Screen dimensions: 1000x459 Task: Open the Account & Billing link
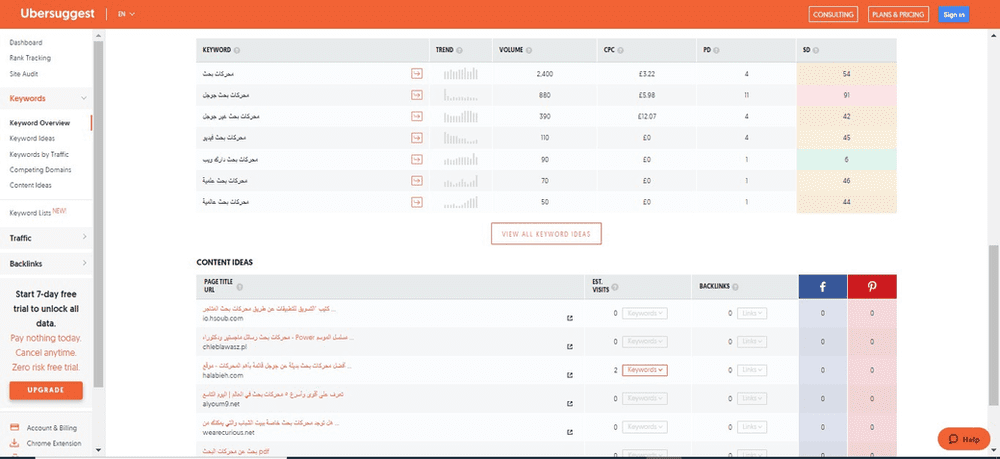pos(52,428)
